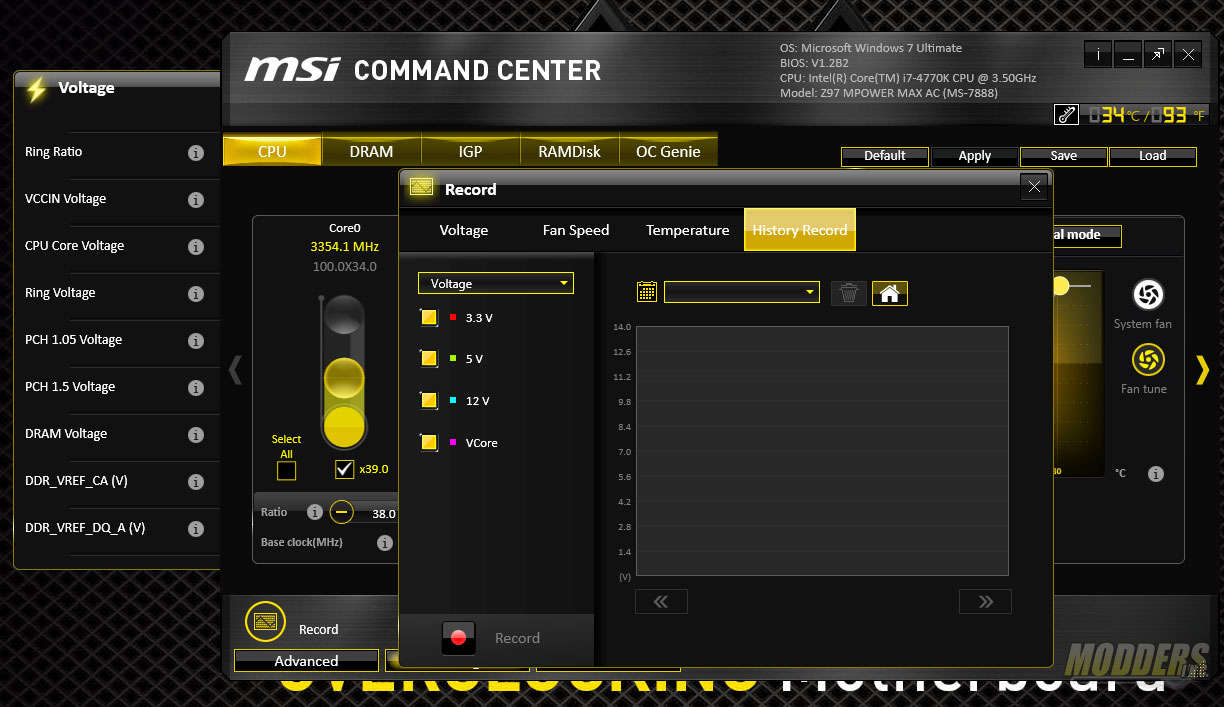Click the "DRAM Voltage" label
The height and width of the screenshot is (707, 1224).
[66, 434]
